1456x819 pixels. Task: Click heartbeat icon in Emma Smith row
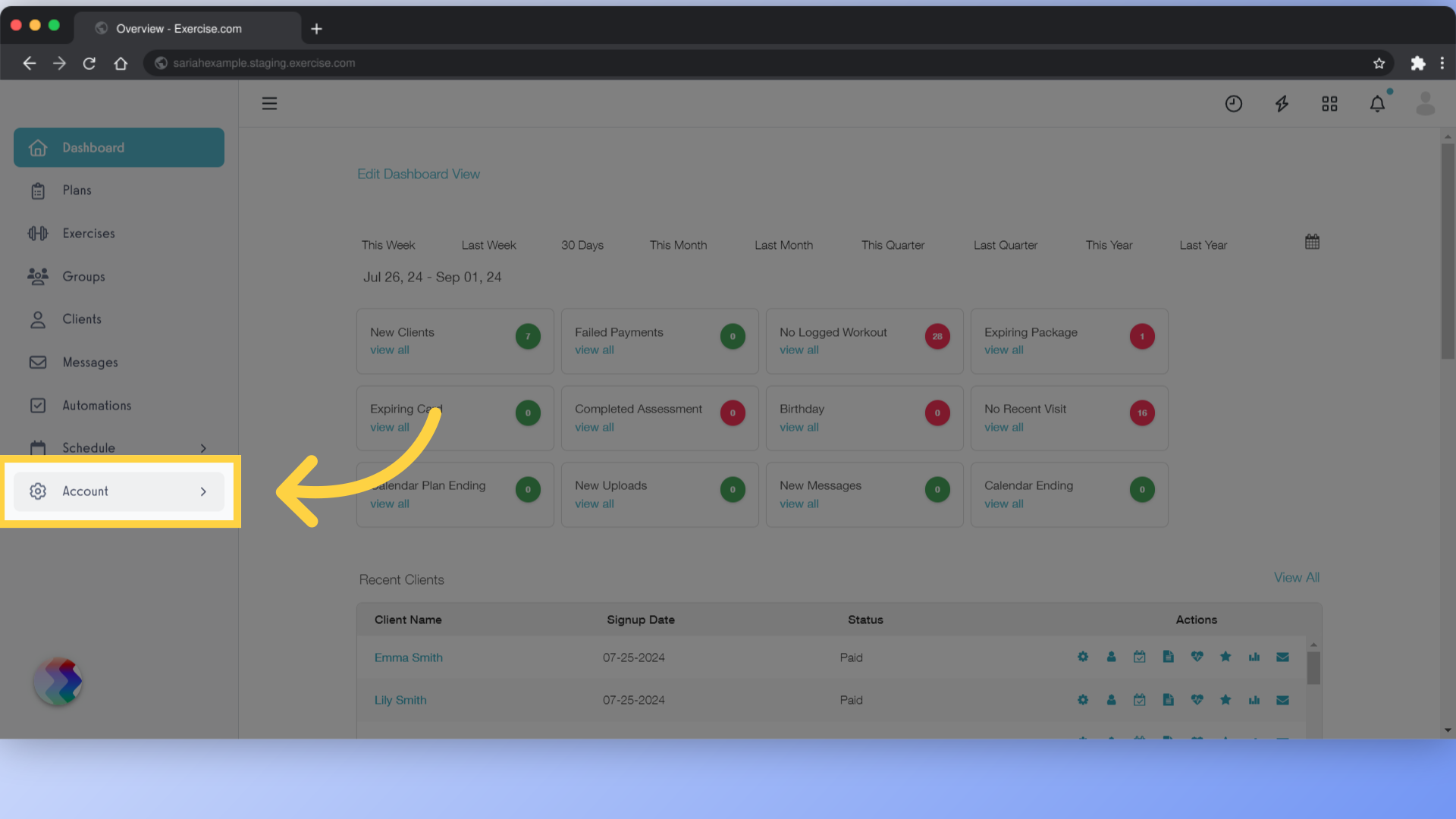(1197, 657)
